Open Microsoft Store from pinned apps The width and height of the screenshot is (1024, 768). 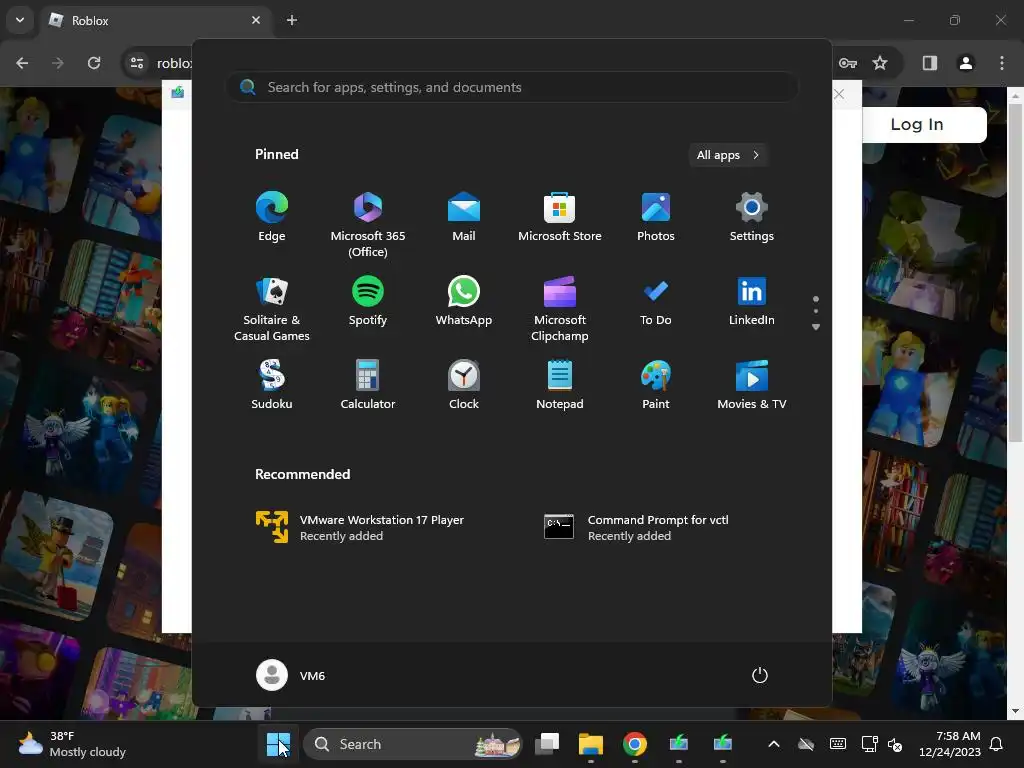pyautogui.click(x=560, y=217)
